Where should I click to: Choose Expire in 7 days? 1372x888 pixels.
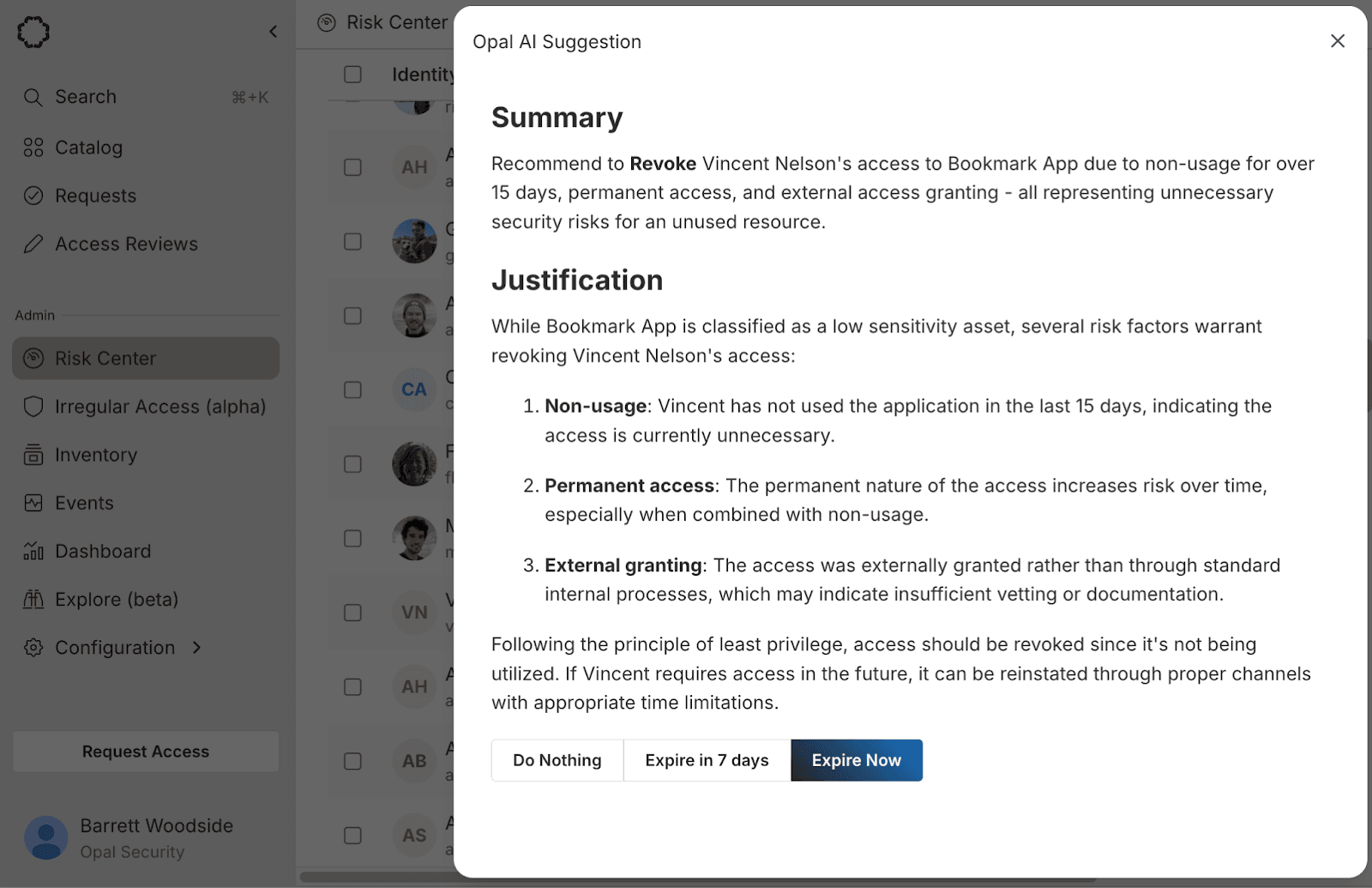coord(707,760)
